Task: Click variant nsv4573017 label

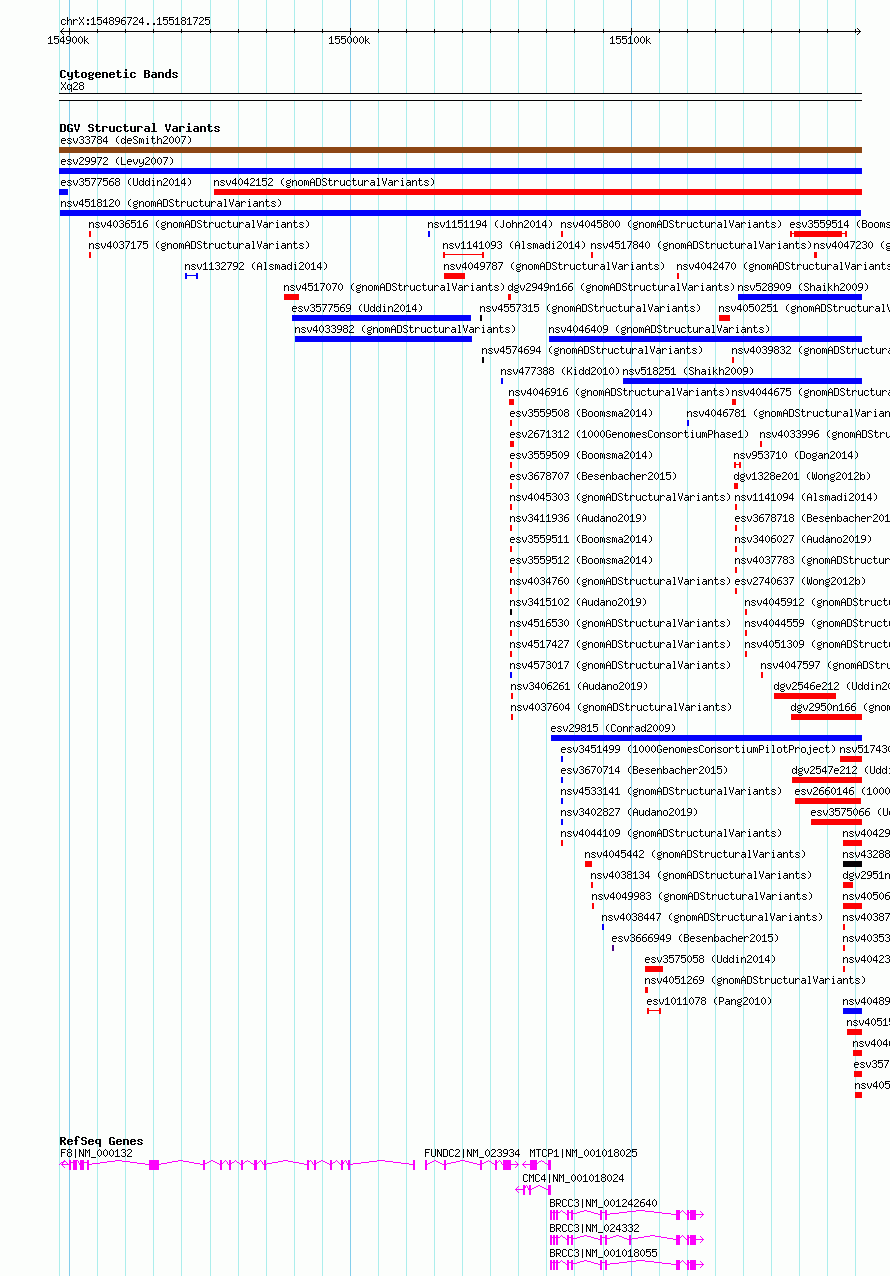Action: [620, 666]
